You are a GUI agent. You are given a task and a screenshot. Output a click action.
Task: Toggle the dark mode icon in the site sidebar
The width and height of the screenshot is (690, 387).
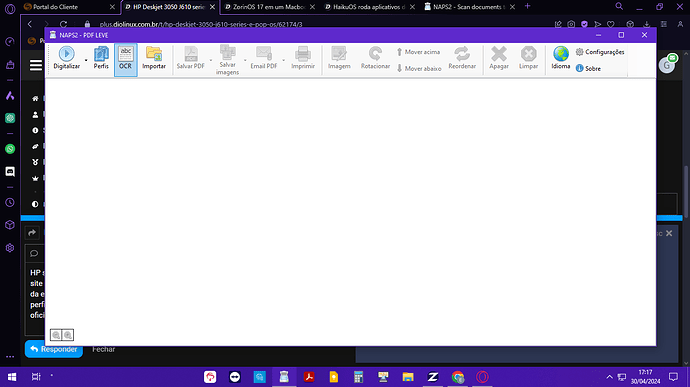[x=35, y=204]
